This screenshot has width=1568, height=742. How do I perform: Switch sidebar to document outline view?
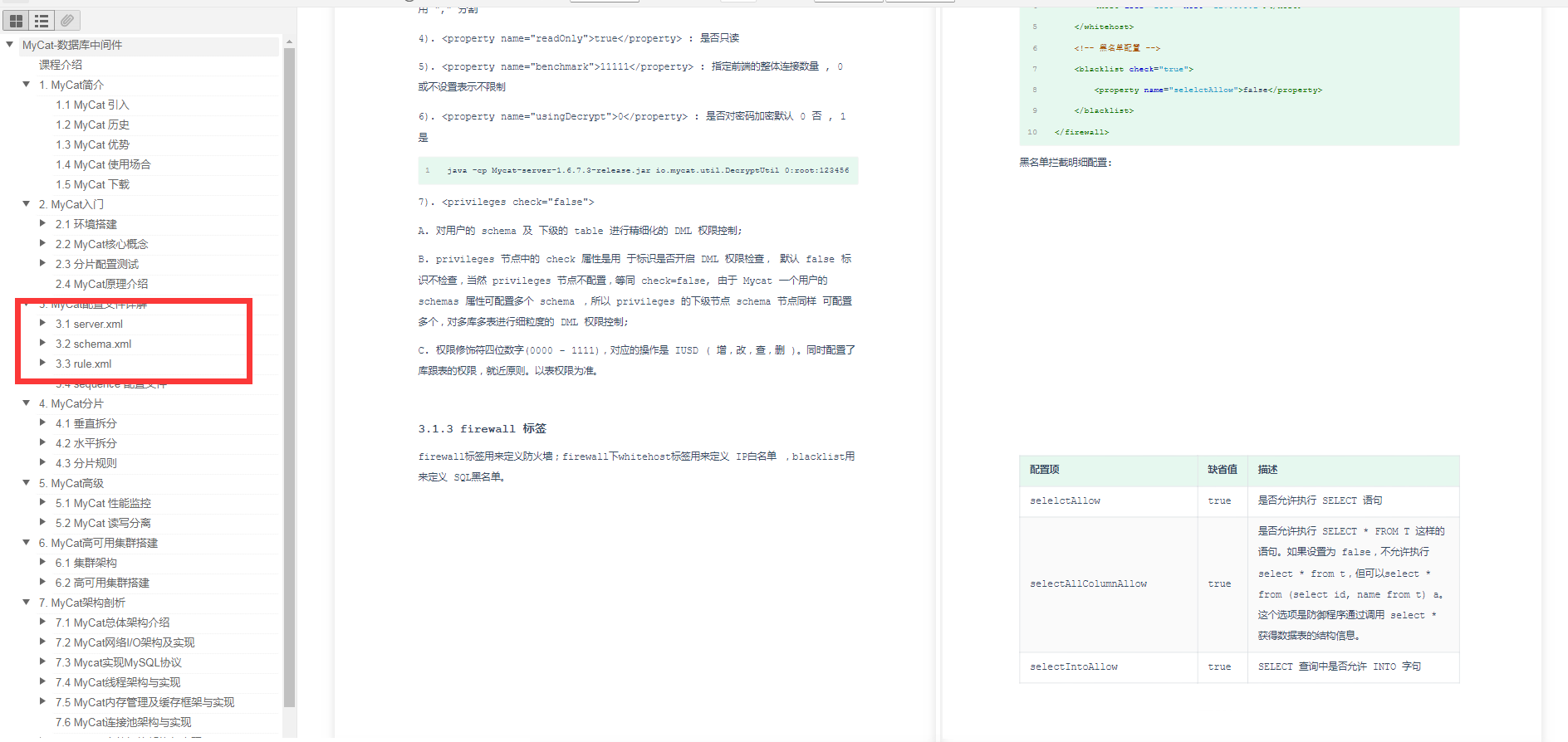[42, 20]
